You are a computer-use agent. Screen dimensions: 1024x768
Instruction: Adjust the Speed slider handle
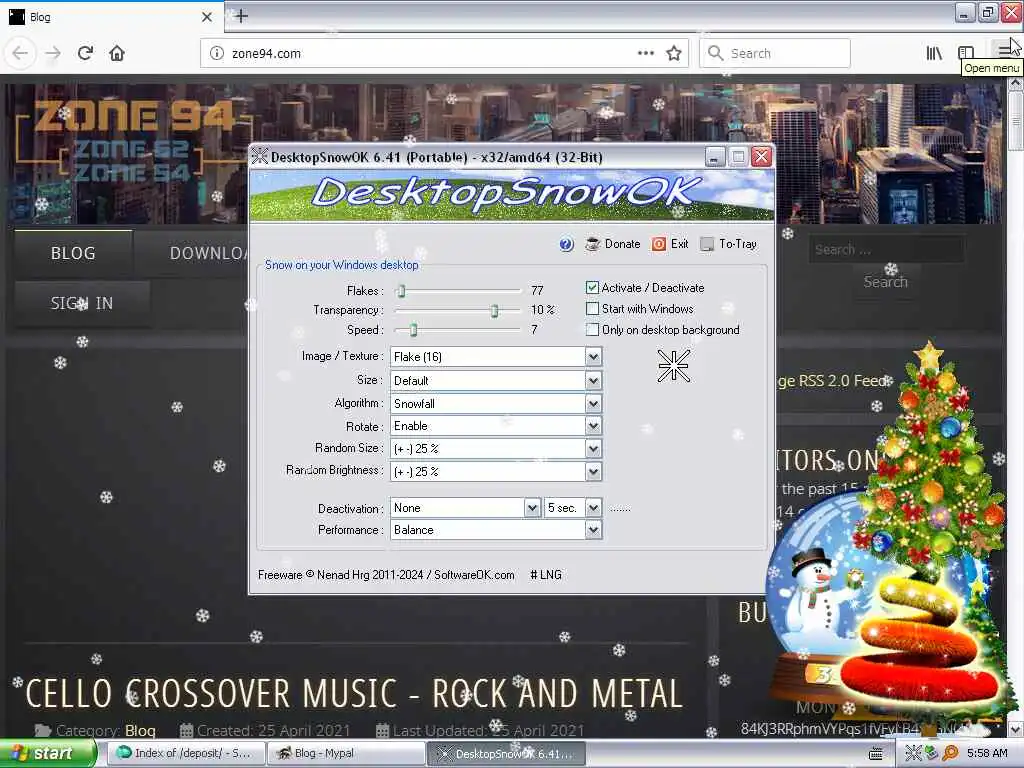(413, 330)
